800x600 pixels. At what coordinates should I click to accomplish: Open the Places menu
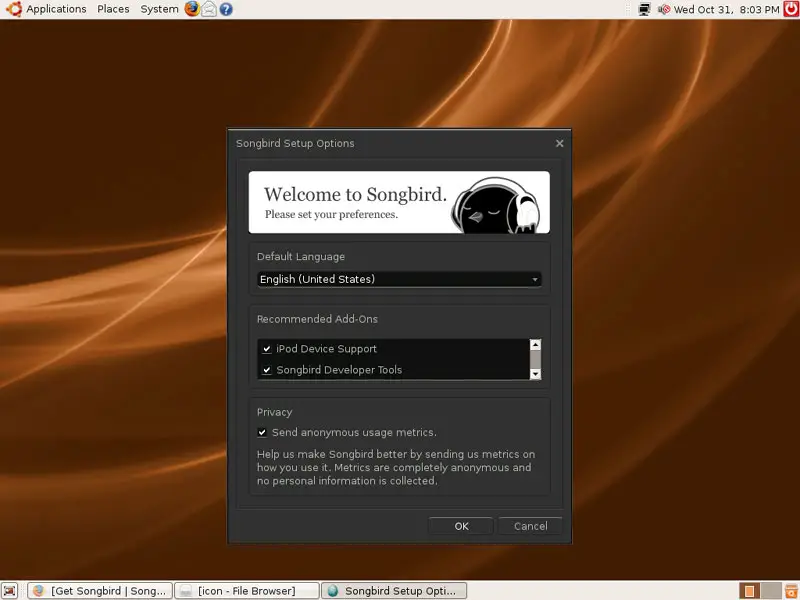tap(113, 9)
